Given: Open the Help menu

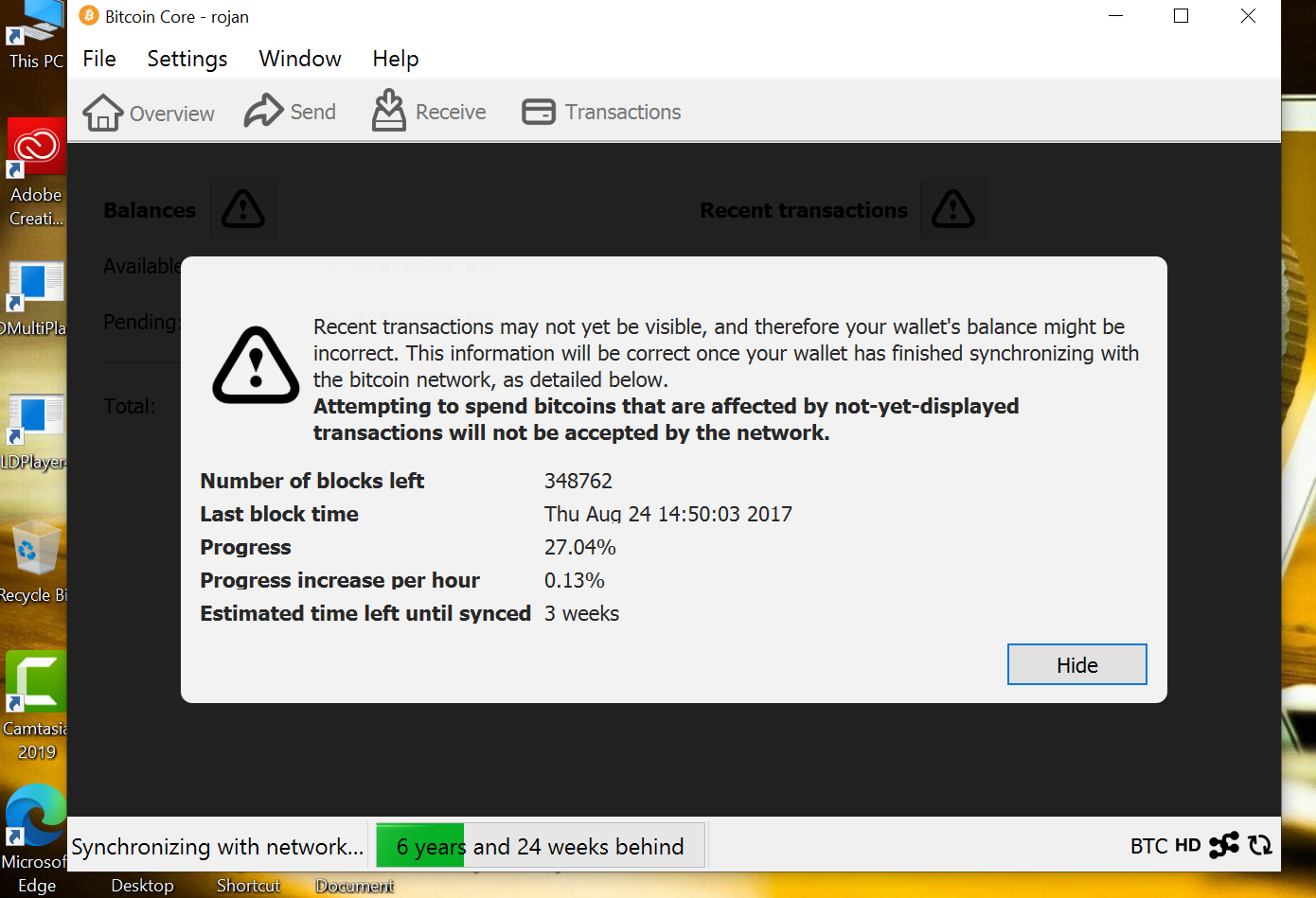Looking at the screenshot, I should click(396, 59).
